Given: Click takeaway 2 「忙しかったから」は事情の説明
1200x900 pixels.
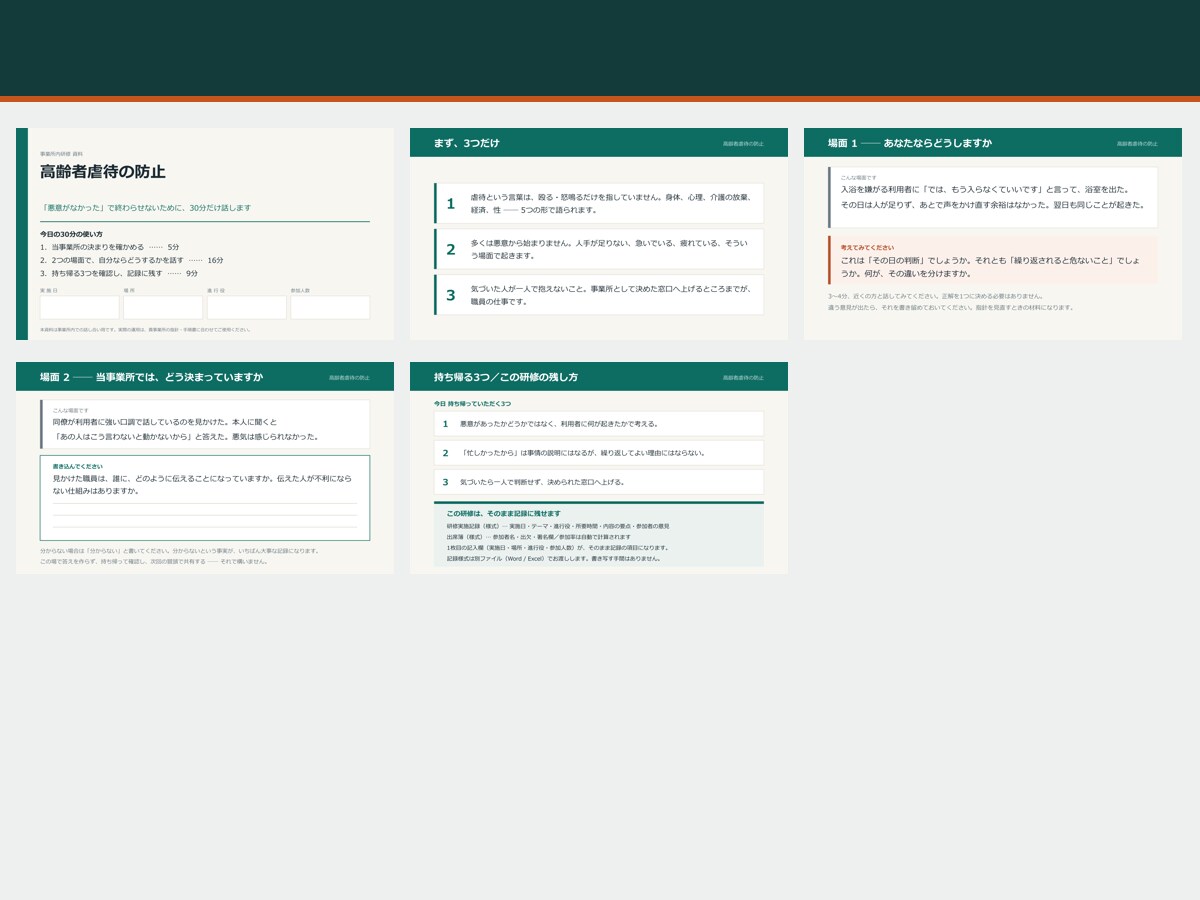Looking at the screenshot, I should coord(599,453).
